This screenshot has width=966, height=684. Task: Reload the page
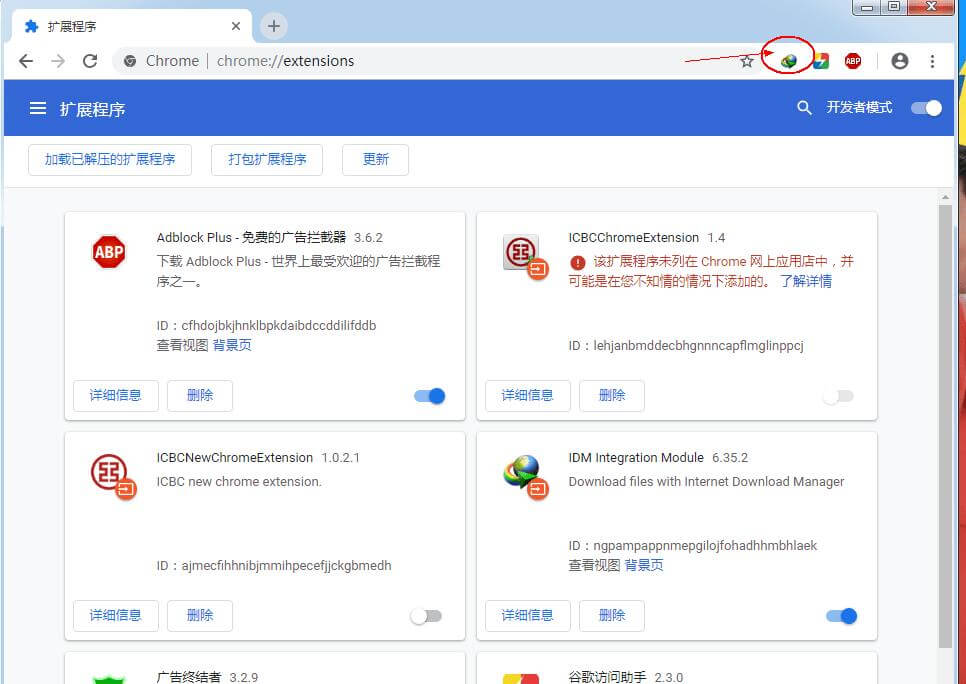click(x=90, y=61)
